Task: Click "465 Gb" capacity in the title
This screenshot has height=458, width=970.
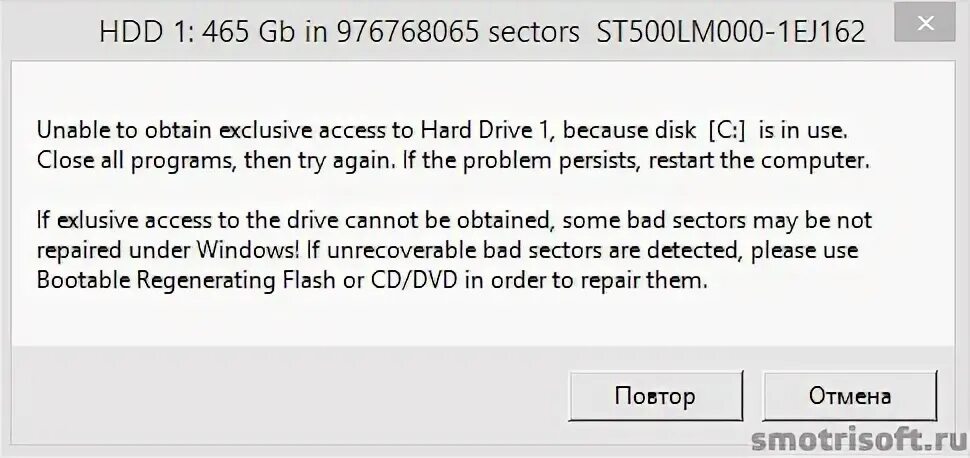Action: click(x=237, y=33)
